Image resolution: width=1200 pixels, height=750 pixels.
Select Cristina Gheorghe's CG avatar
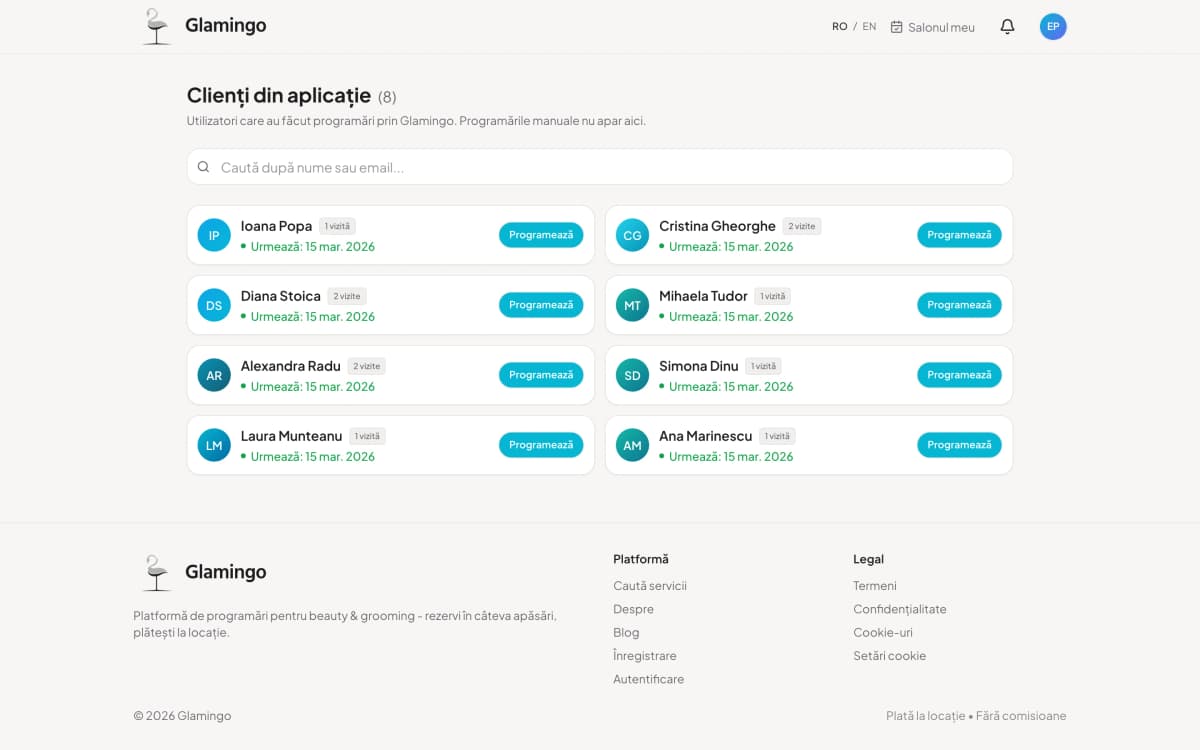[632, 235]
